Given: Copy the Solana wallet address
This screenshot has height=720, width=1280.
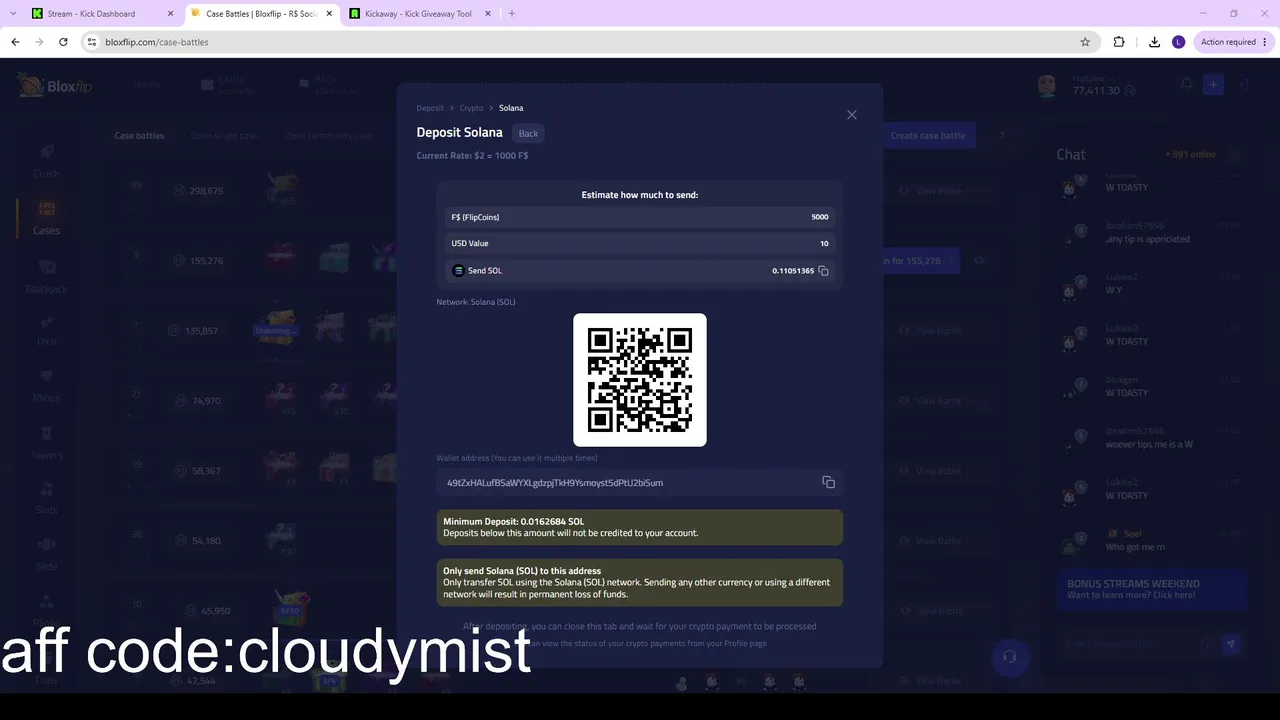Looking at the screenshot, I should click(x=828, y=482).
